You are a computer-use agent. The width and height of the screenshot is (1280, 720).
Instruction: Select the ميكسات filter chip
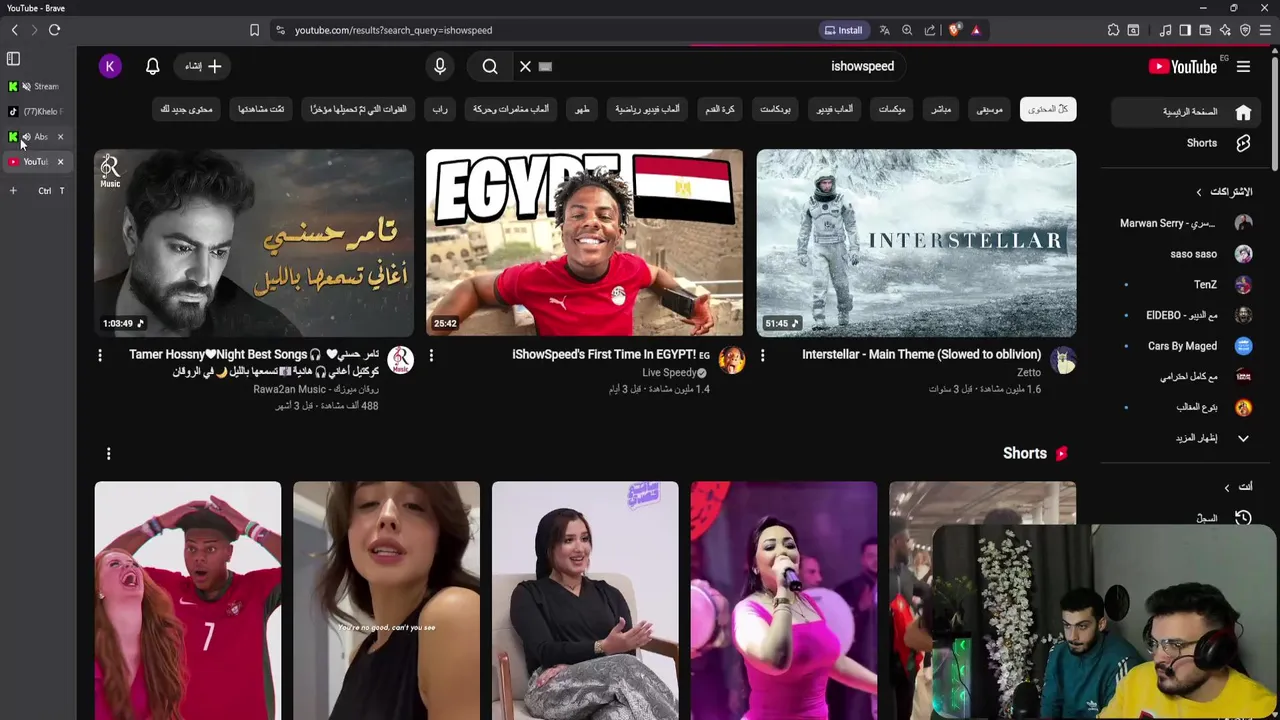(x=892, y=109)
